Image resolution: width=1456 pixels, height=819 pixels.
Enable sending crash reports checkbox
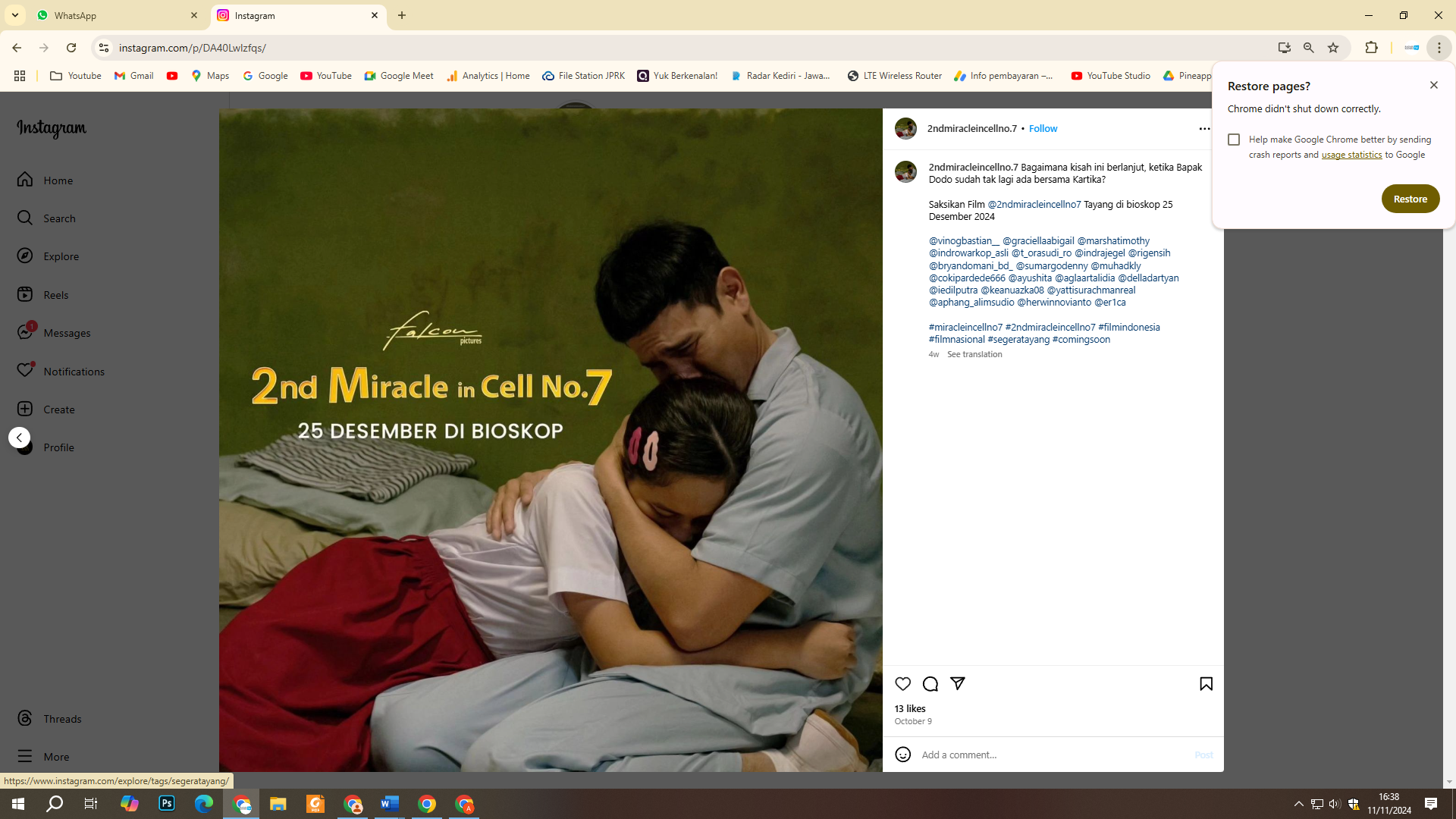[x=1234, y=140]
